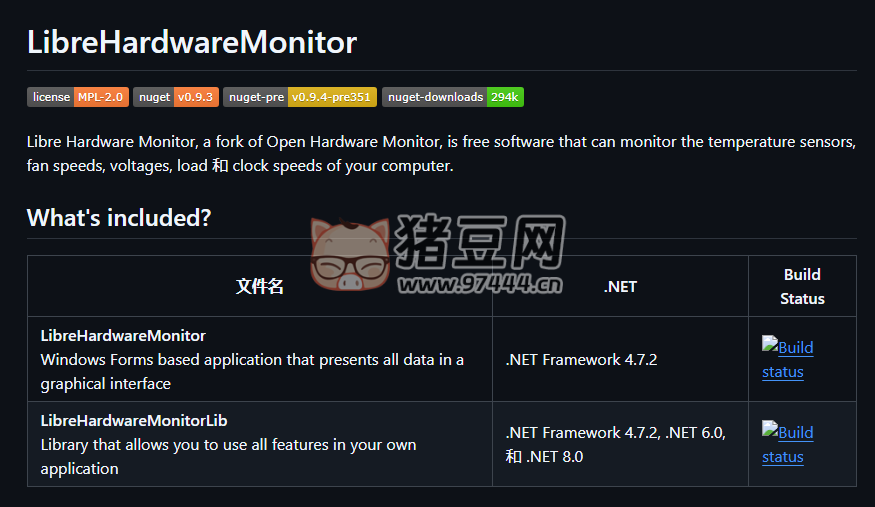The image size is (875, 507).
Task: Click the nuget-pre v0.9.4-pre351 badge
Action: coord(300,97)
